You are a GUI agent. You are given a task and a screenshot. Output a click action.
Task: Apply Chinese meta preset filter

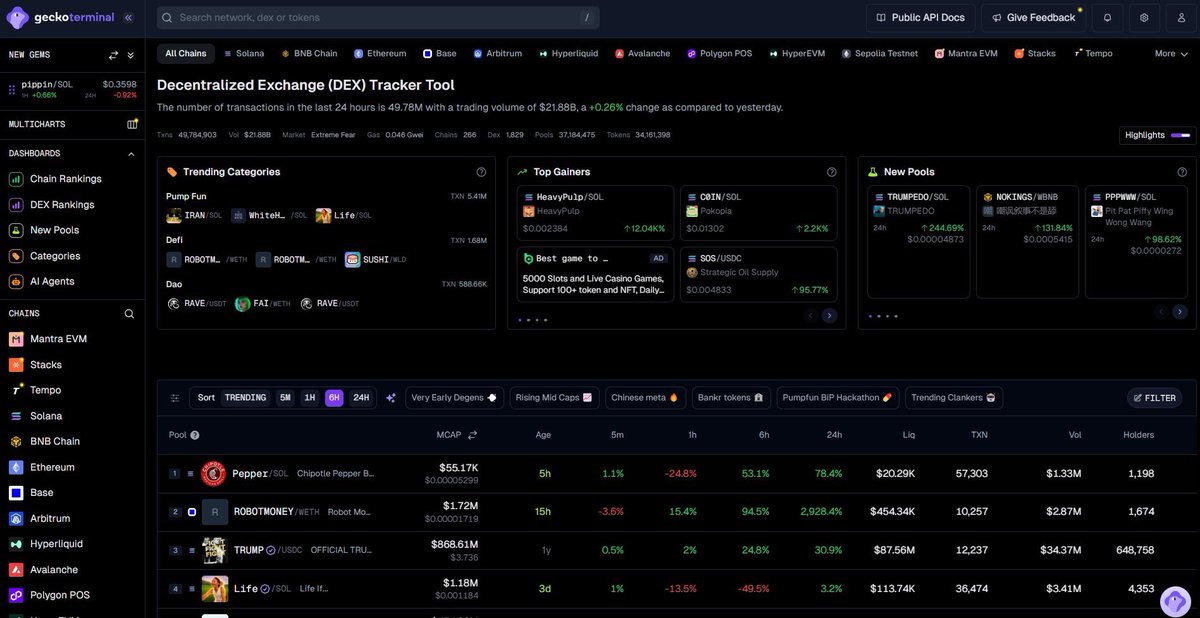[x=645, y=398]
